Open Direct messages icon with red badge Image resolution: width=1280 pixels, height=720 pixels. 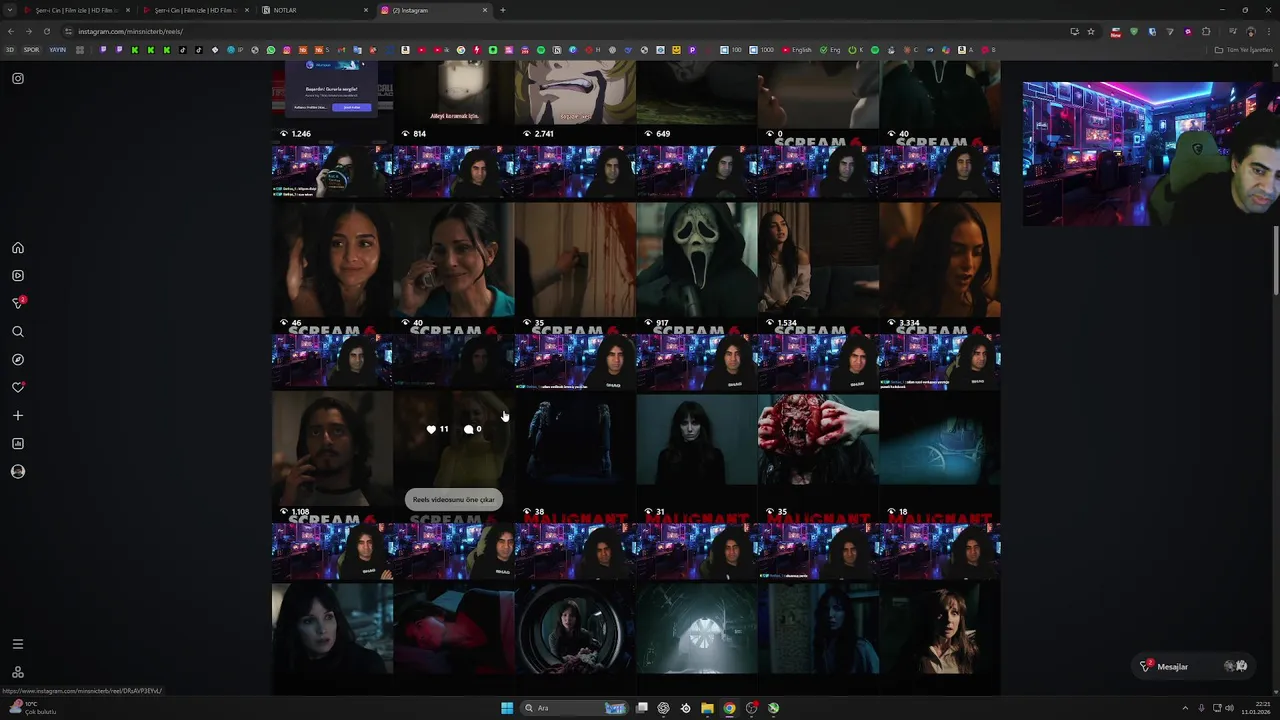click(18, 303)
